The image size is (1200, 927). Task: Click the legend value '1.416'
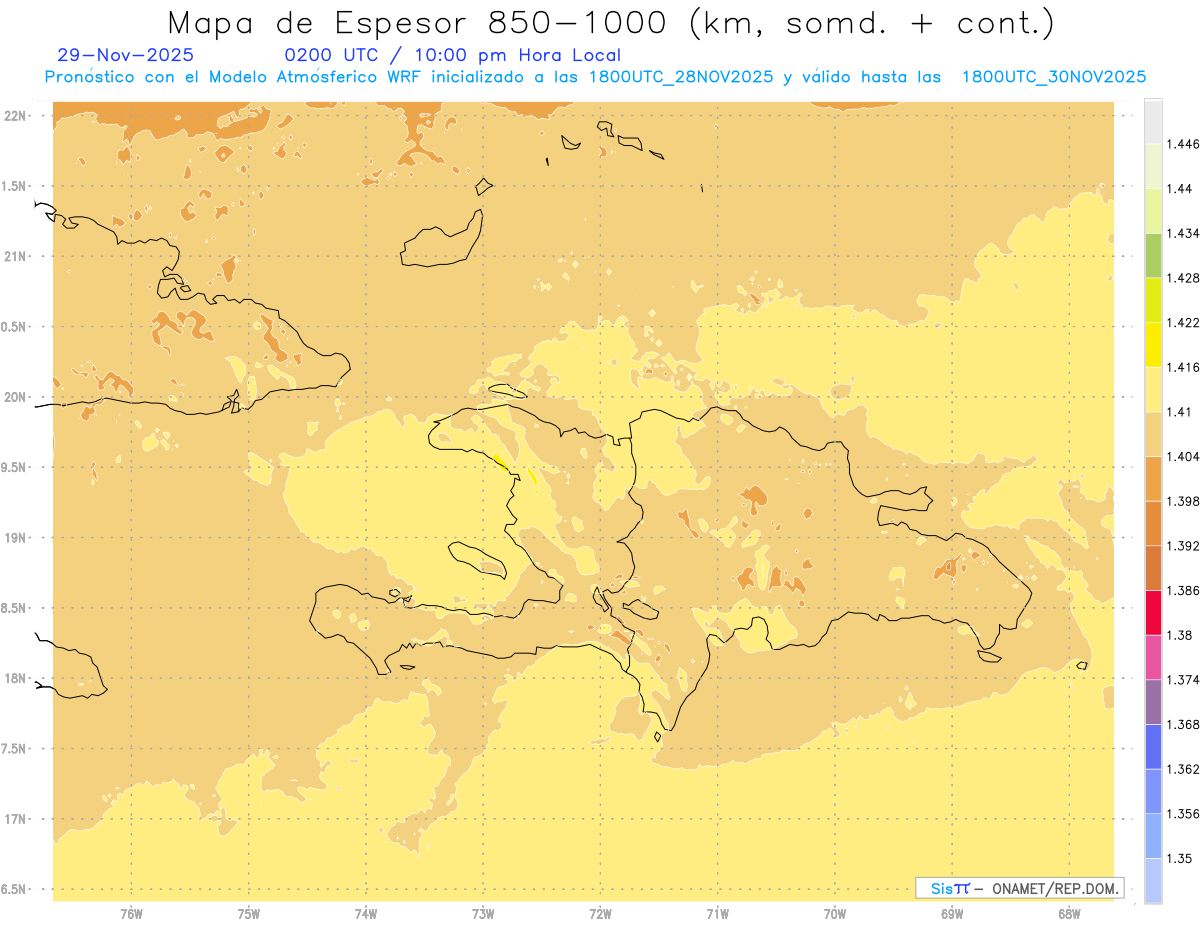(1183, 367)
